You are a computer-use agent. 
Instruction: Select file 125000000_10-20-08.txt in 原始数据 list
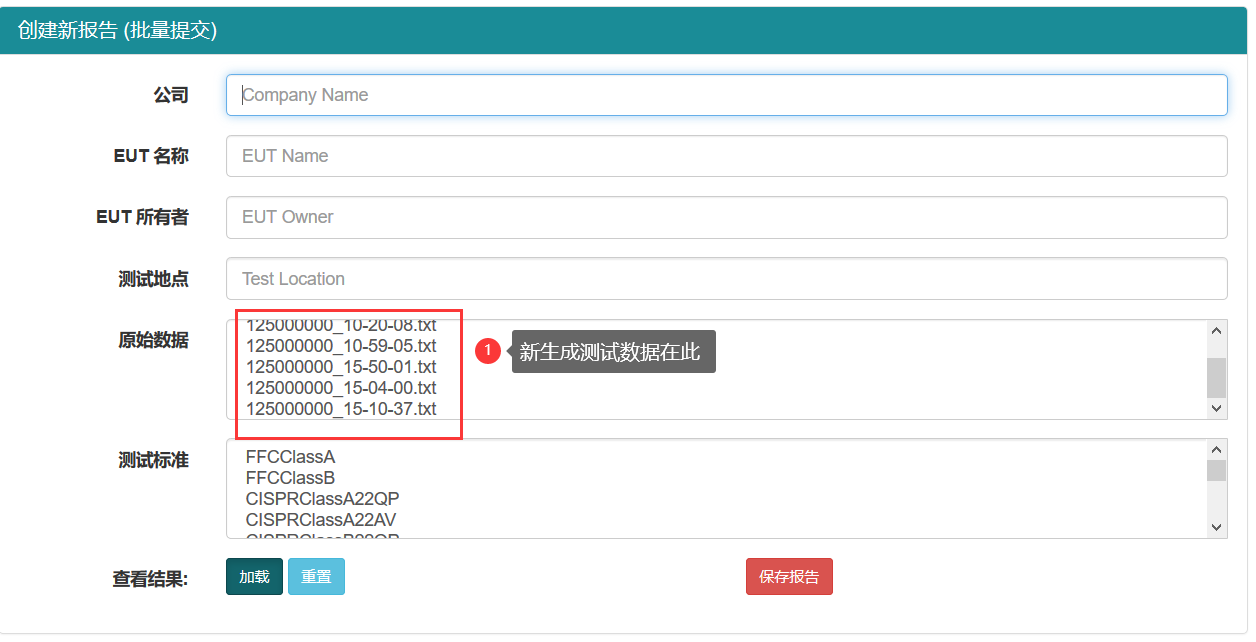340,325
